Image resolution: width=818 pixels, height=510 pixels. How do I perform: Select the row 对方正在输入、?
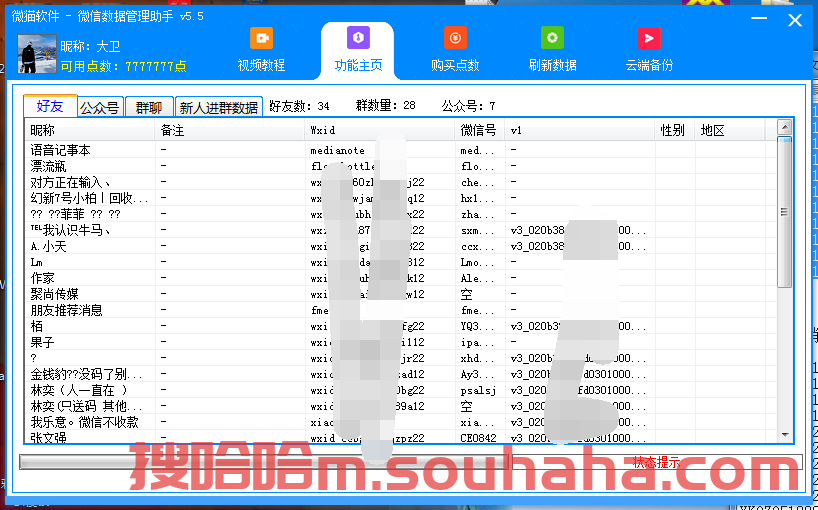click(400, 183)
